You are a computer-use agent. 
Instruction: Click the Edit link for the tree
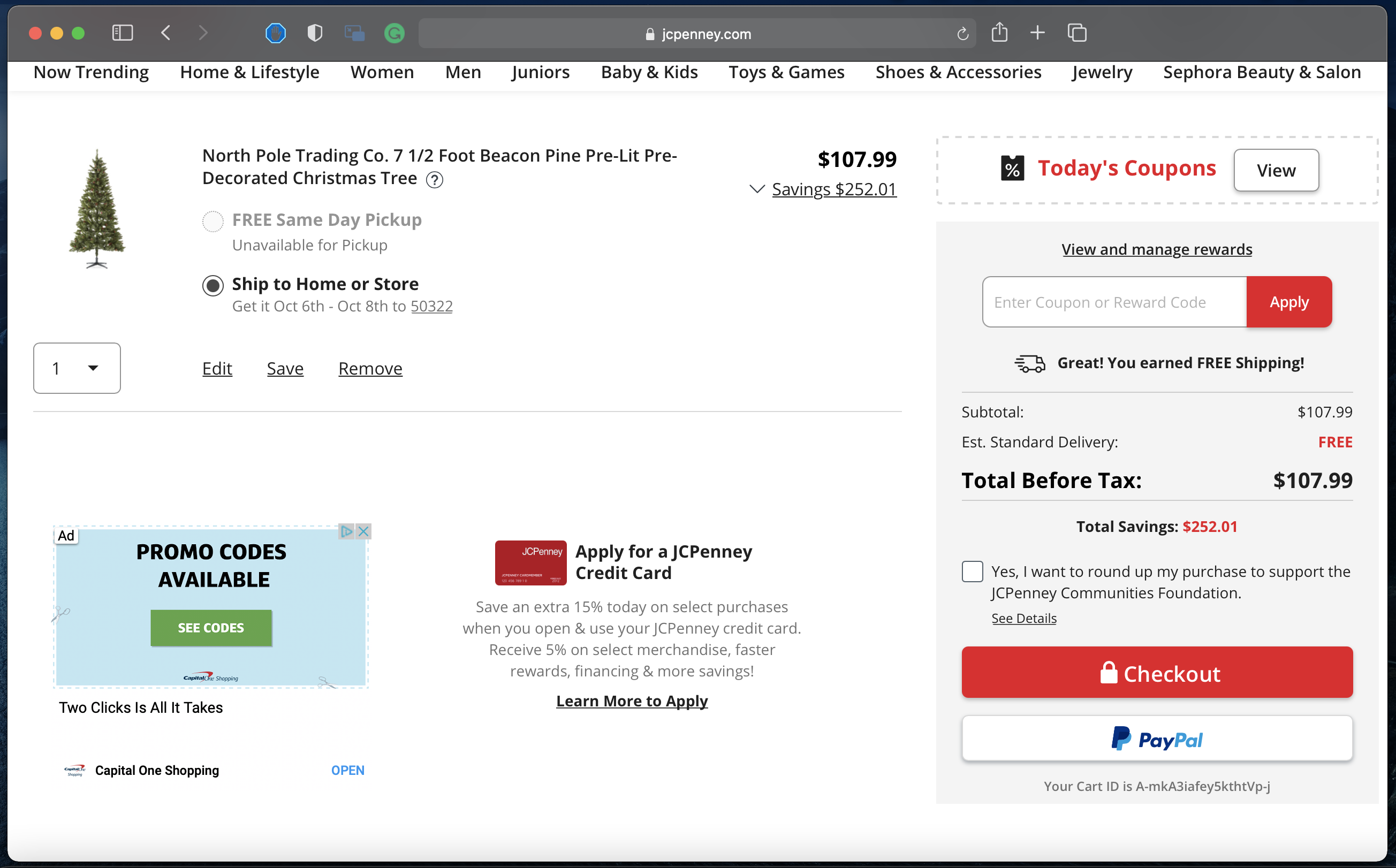coord(217,369)
